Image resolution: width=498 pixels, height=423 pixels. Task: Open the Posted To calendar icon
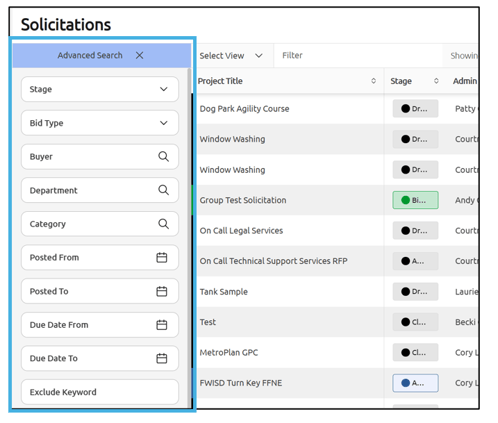[162, 291]
